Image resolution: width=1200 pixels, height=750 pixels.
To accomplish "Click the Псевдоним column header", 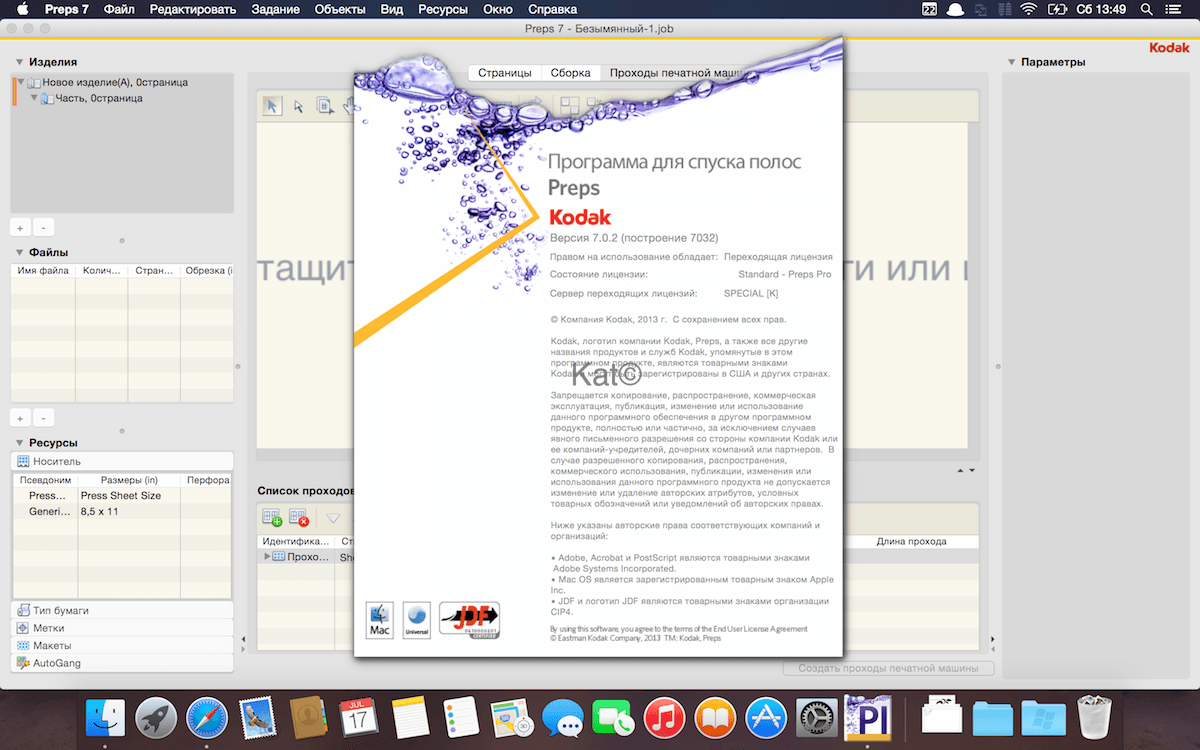I will 45,480.
